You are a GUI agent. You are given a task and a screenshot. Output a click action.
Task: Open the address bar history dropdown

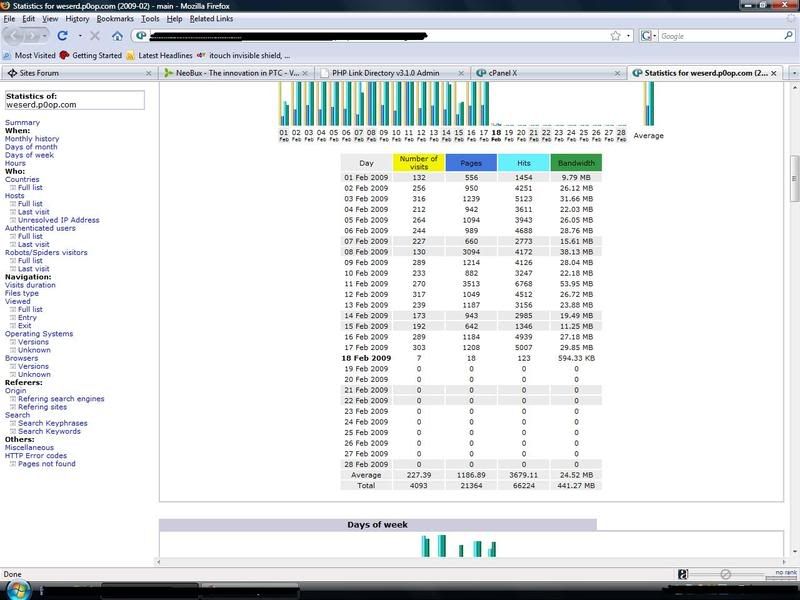[x=629, y=35]
